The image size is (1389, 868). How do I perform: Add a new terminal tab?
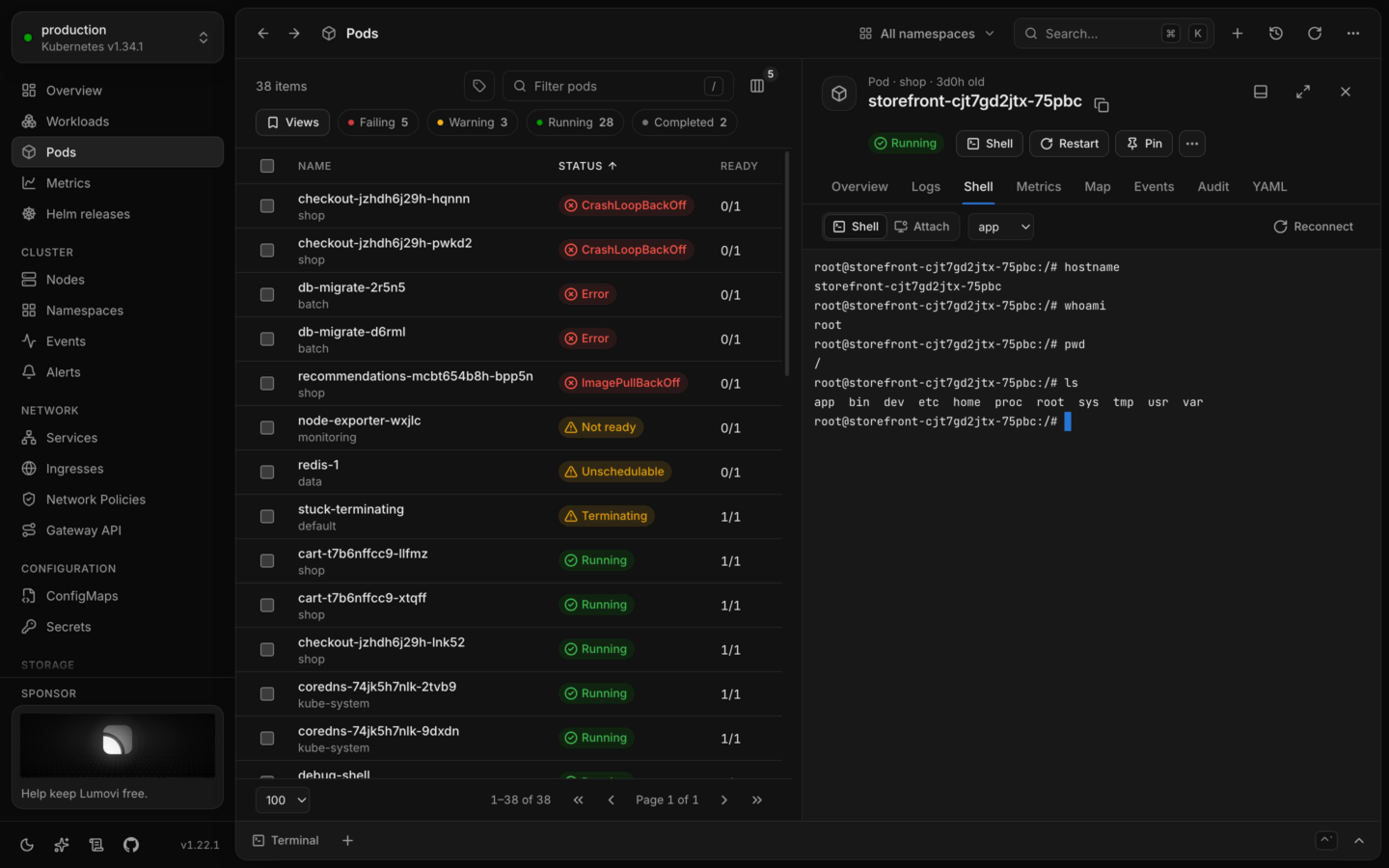pos(348,841)
